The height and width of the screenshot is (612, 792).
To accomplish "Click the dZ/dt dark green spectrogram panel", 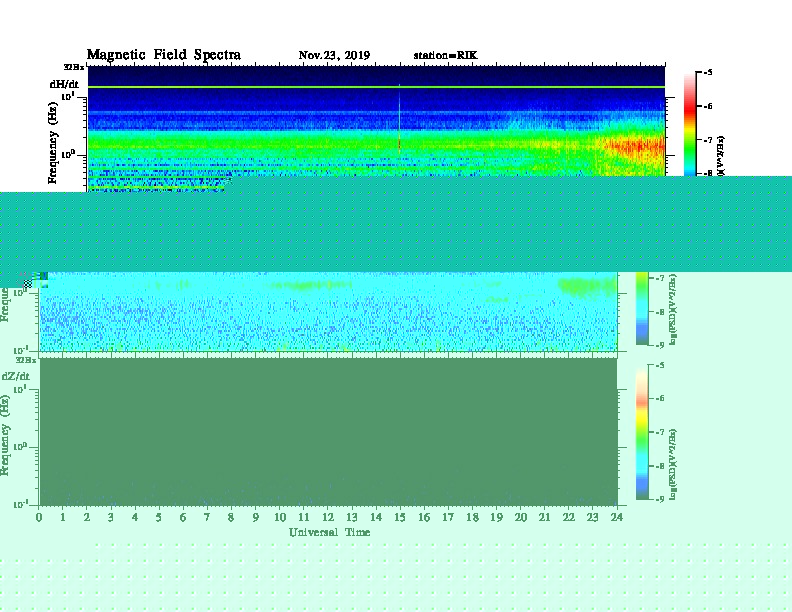I will click(x=328, y=432).
